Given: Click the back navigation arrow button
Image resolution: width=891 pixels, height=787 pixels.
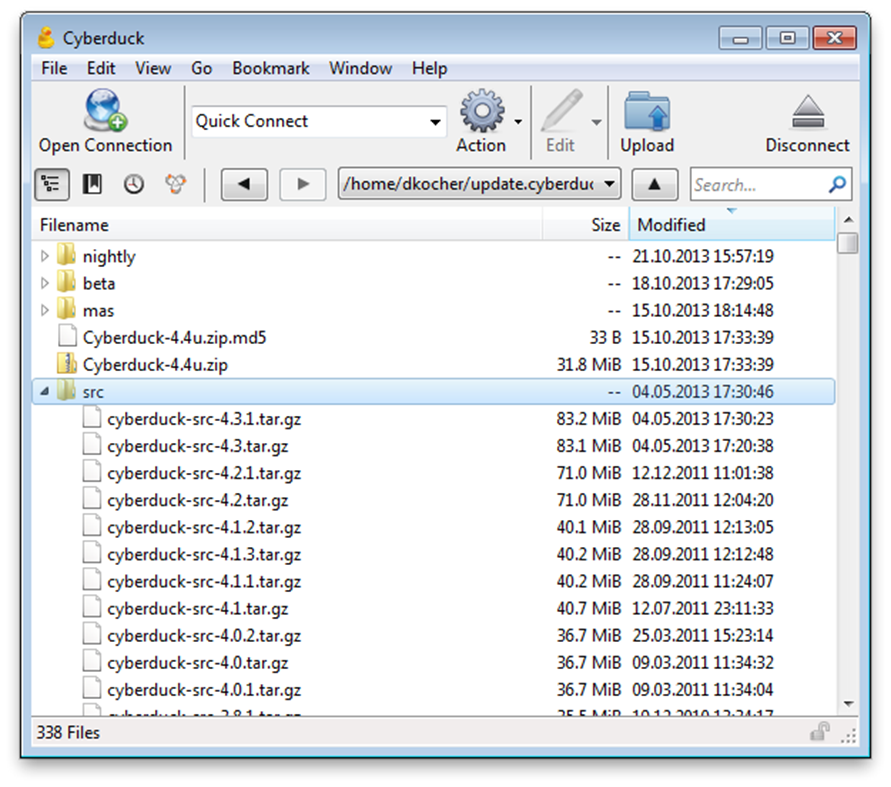Looking at the screenshot, I should (244, 184).
